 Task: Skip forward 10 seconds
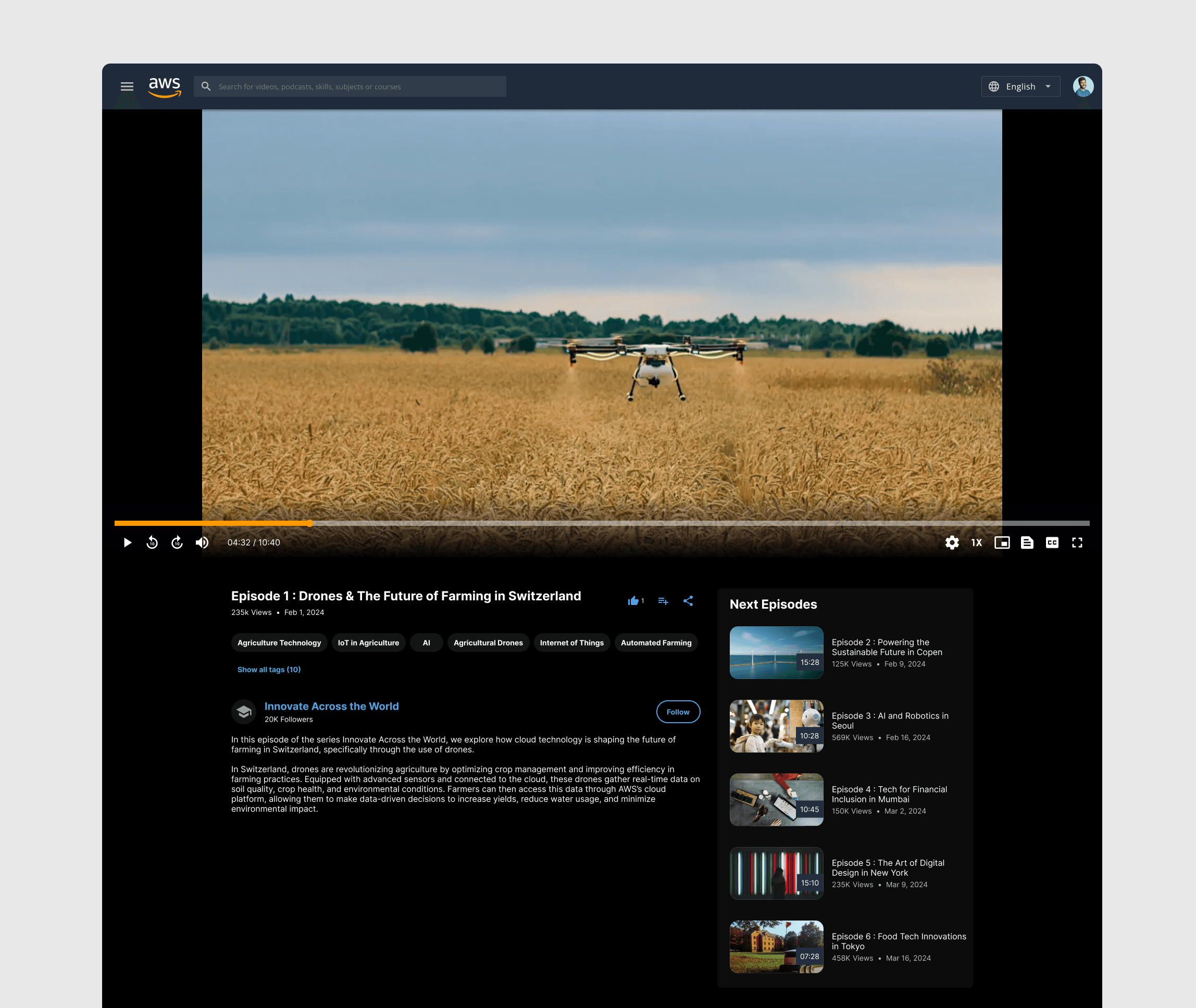point(177,543)
